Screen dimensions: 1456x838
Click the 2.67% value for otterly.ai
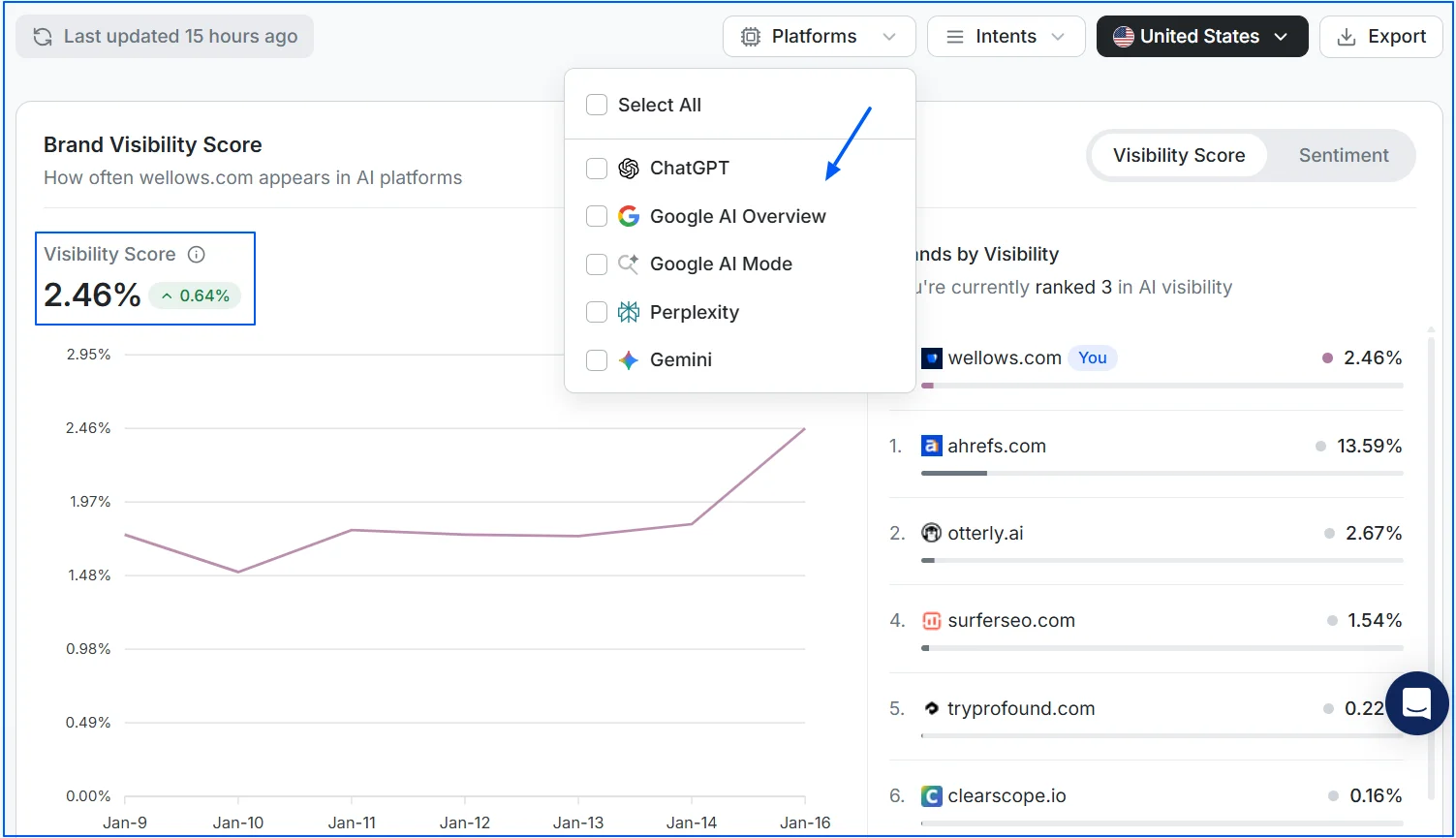(x=1374, y=533)
